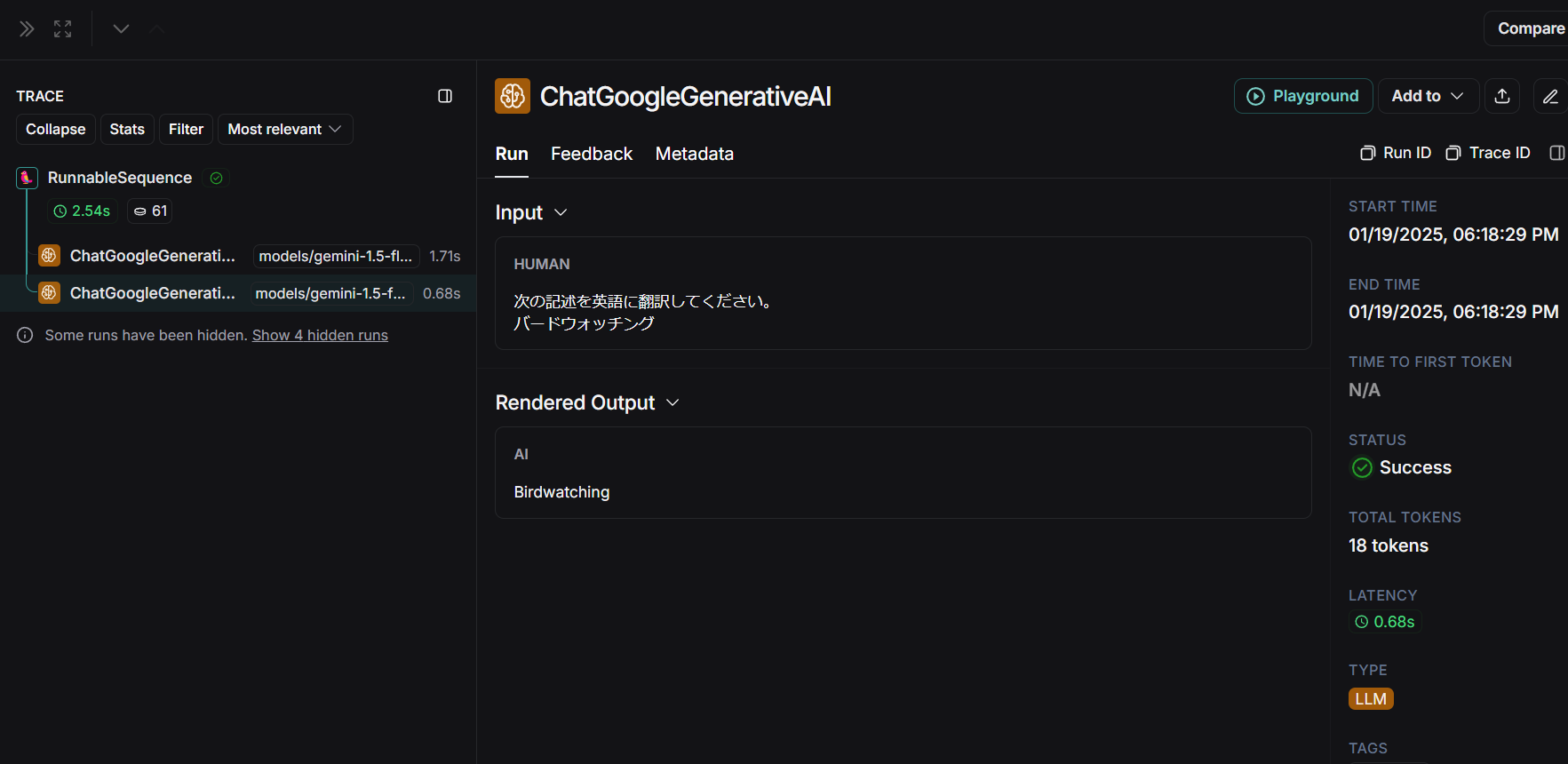
Task: Toggle fullscreen expand icon
Action: click(x=62, y=29)
